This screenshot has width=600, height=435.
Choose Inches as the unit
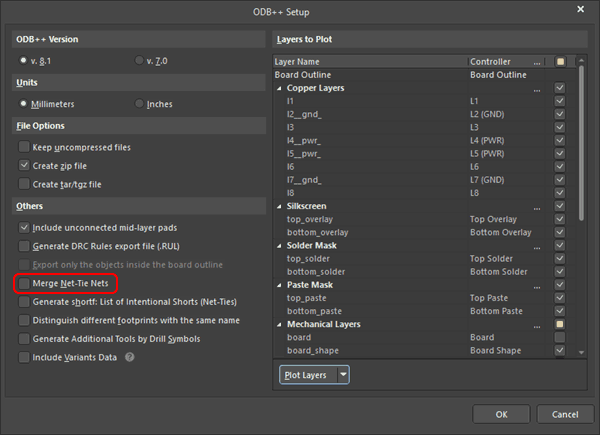pos(139,104)
